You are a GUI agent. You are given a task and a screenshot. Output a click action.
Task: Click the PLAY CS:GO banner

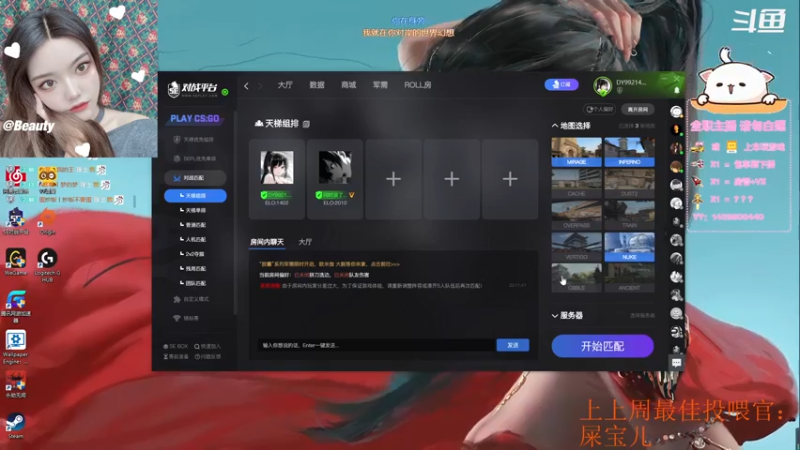tap(194, 118)
